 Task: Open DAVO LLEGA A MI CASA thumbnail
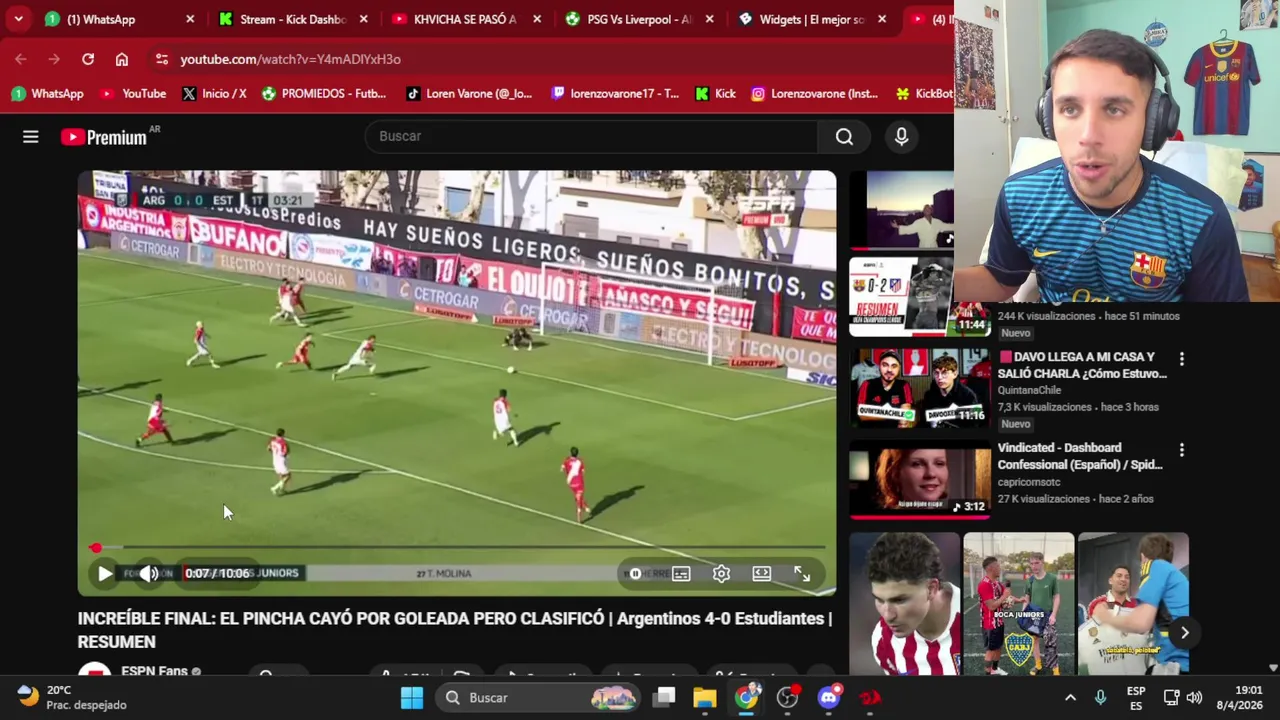pos(919,388)
